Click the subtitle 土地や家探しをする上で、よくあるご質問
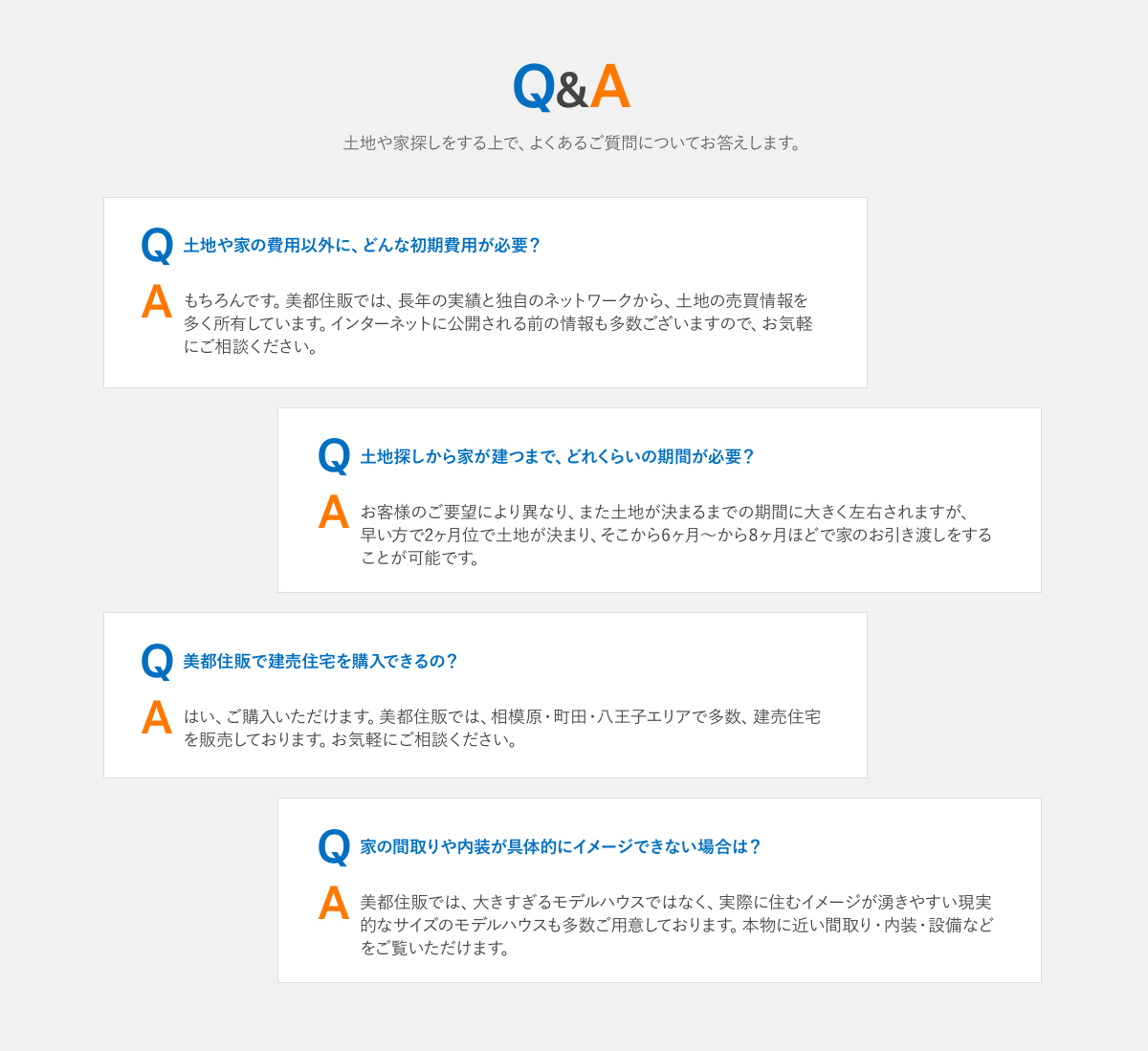The height and width of the screenshot is (1051, 1148). click(572, 143)
